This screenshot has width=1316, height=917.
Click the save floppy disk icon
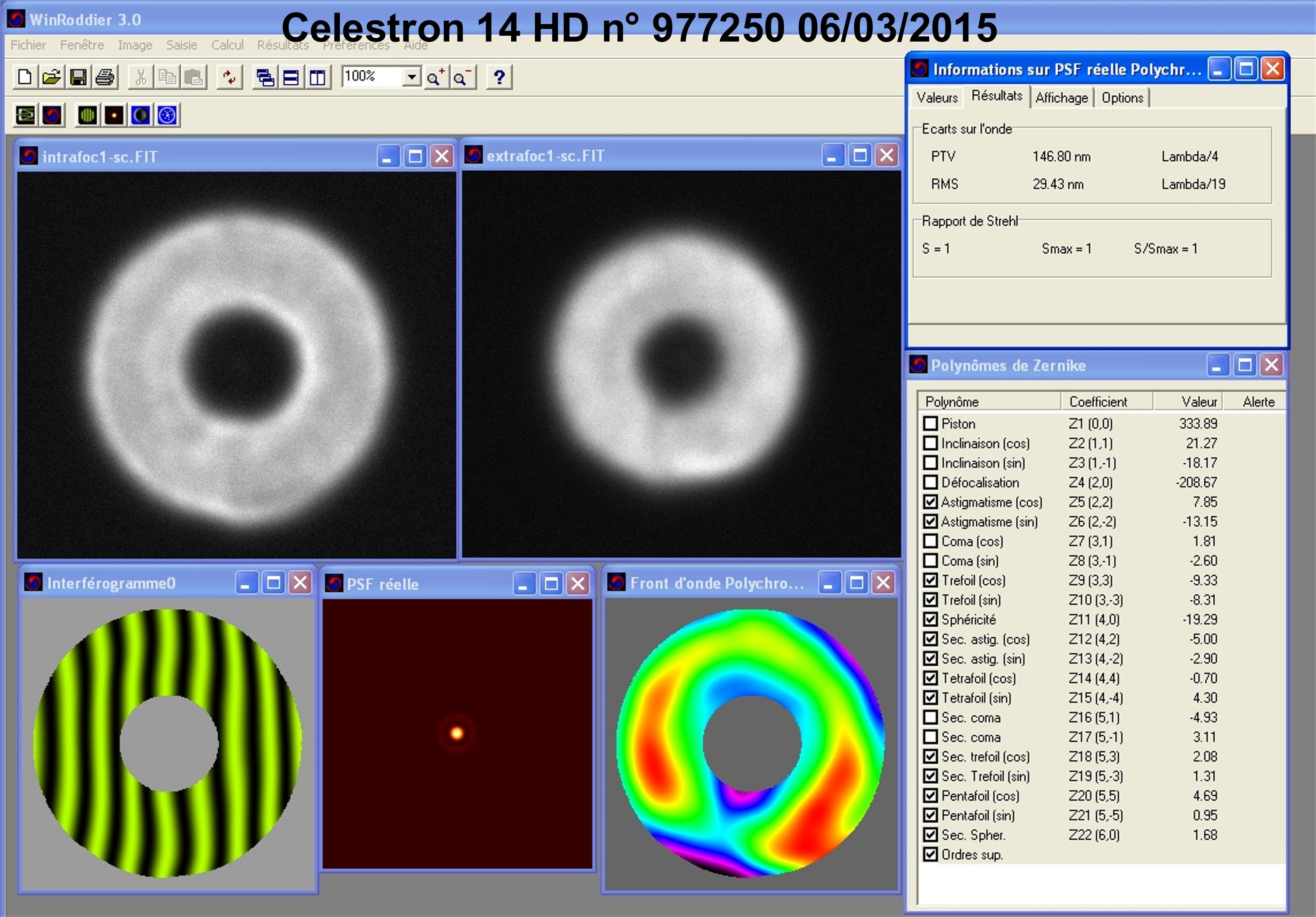[x=78, y=77]
